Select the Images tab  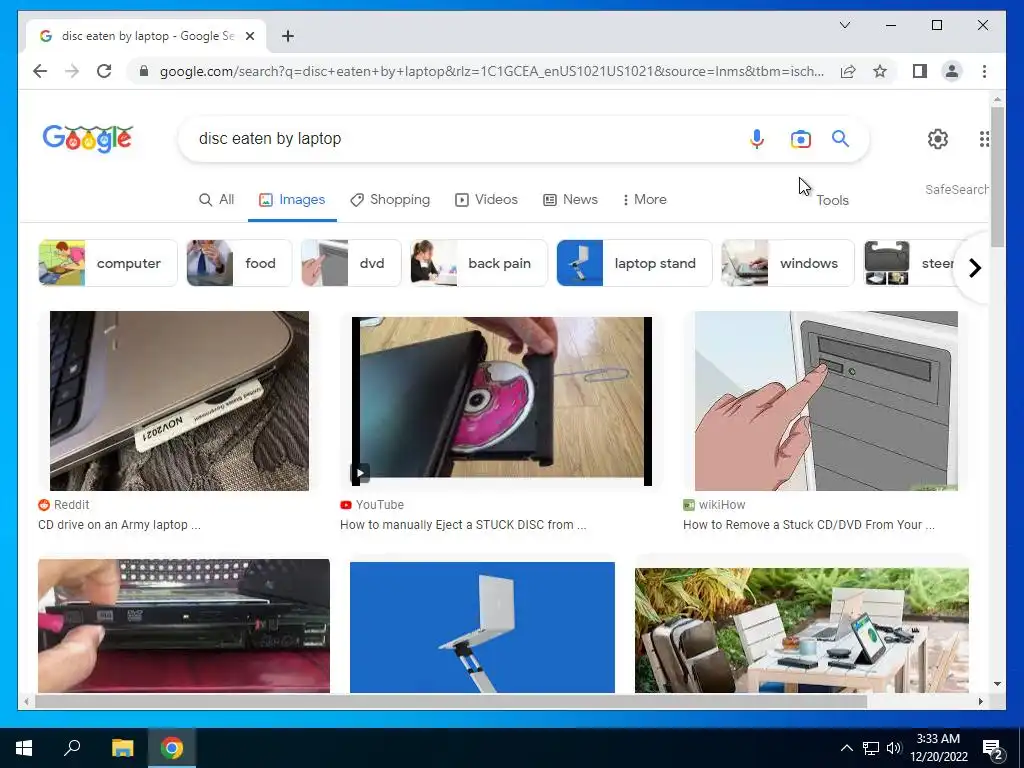click(292, 200)
